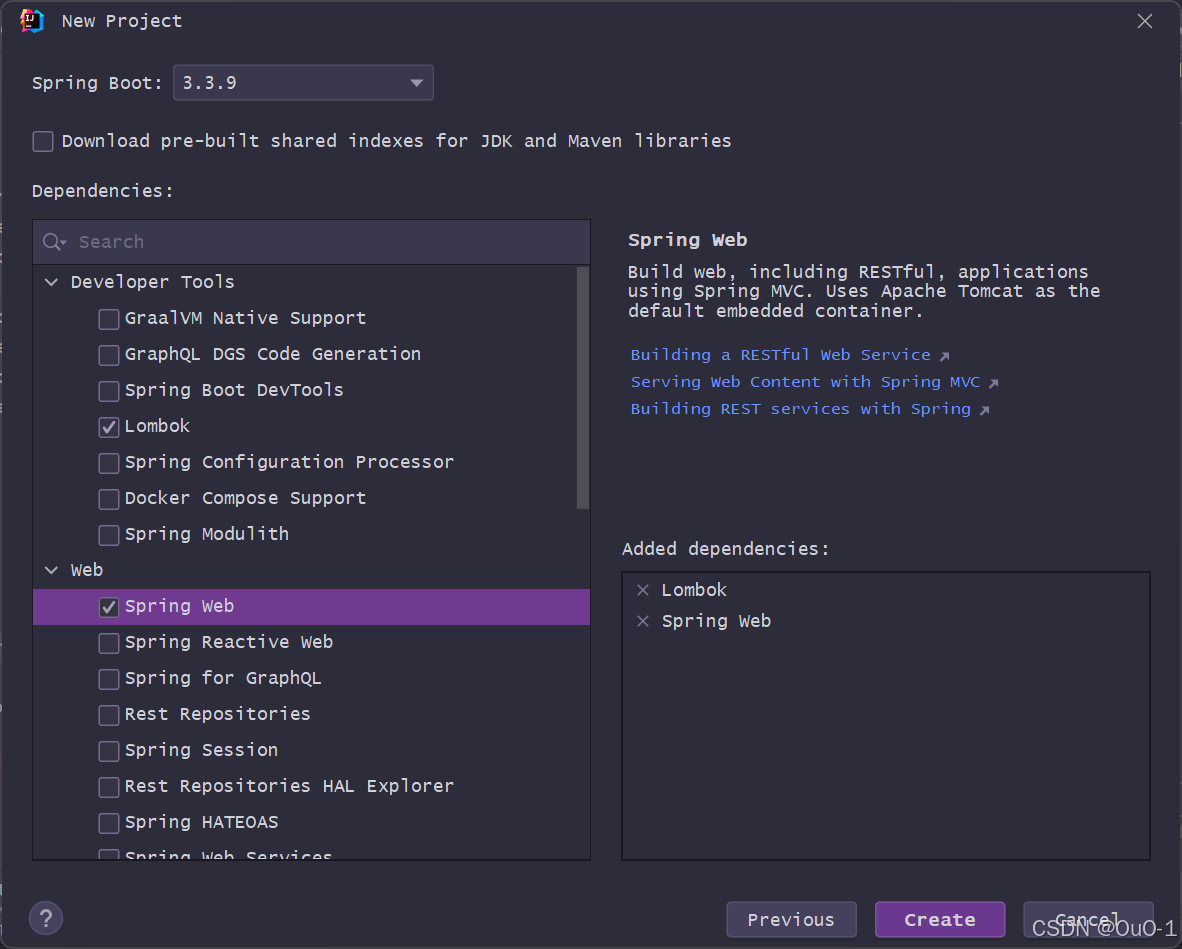Check Spring Reactive Web
1182x949 pixels.
109,643
